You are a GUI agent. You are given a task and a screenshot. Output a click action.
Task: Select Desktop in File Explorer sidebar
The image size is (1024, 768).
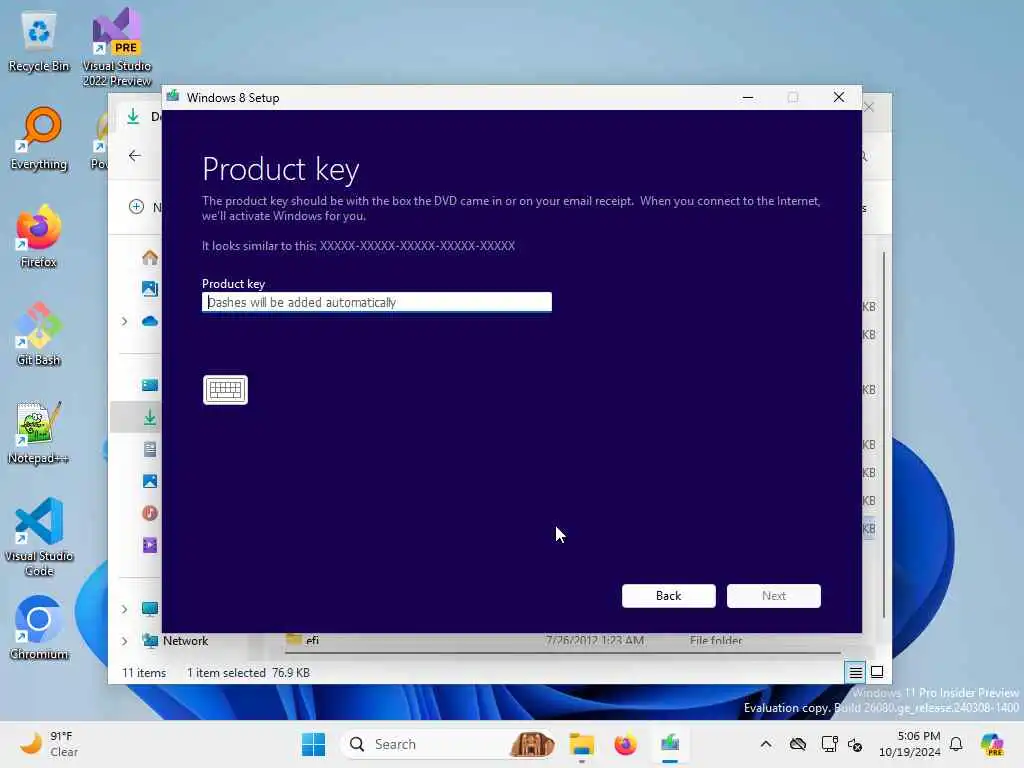[x=150, y=385]
